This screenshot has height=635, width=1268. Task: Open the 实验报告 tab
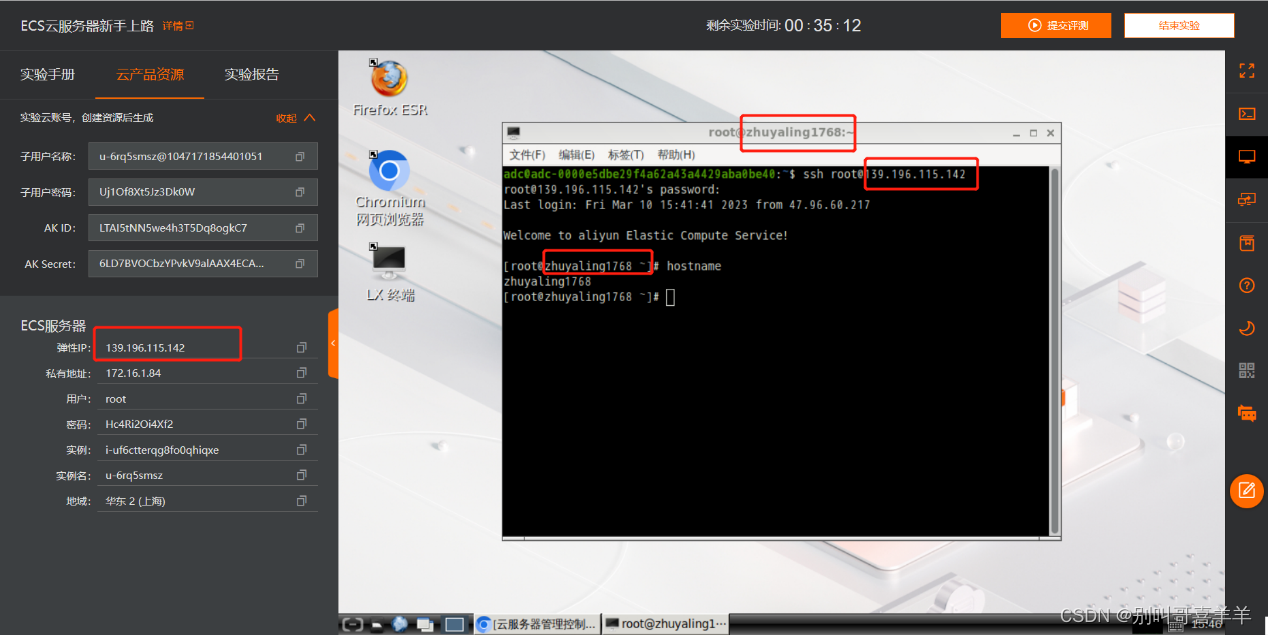(x=251, y=74)
